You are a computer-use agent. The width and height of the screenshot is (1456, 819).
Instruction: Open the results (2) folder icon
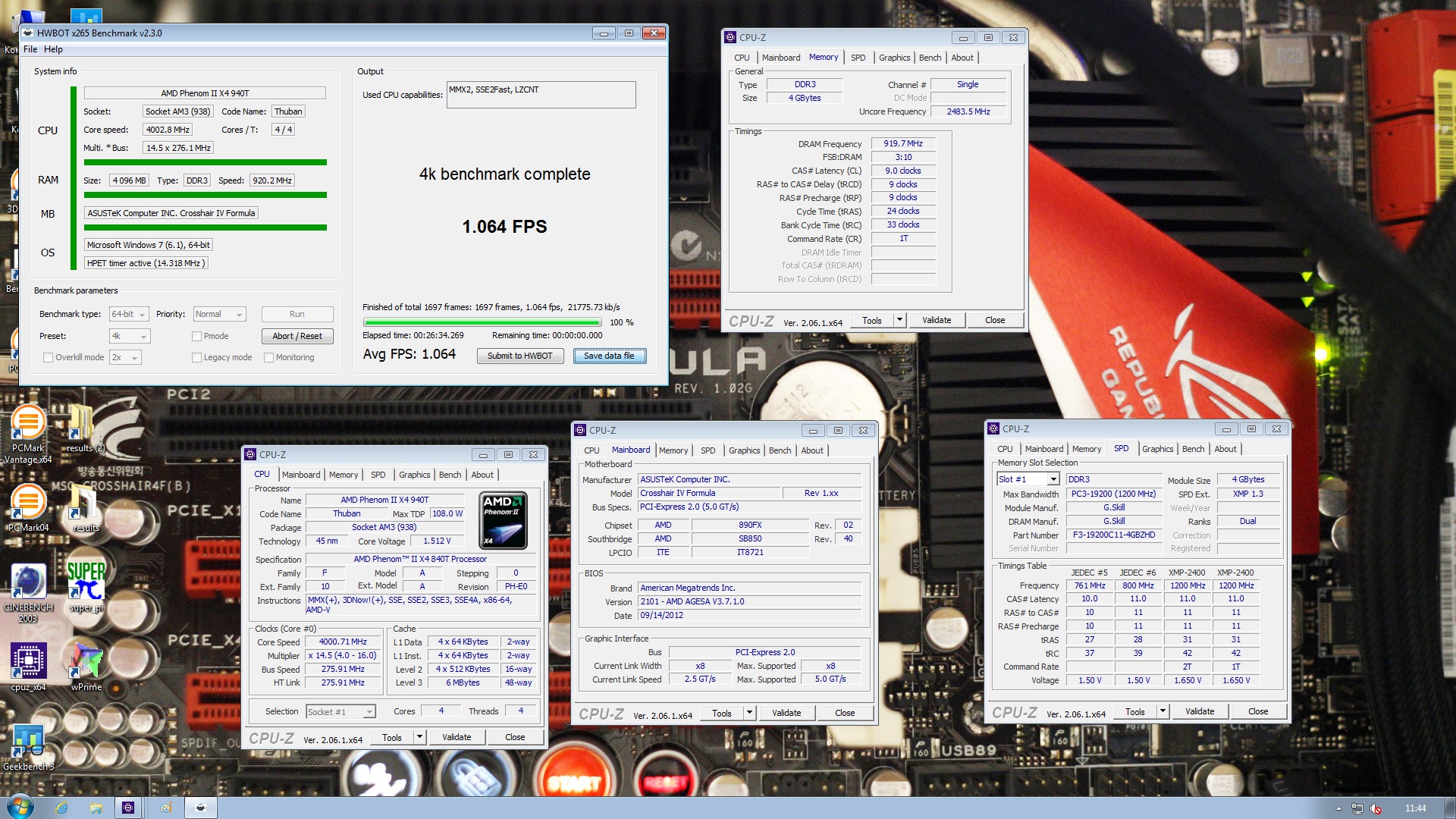tap(83, 428)
